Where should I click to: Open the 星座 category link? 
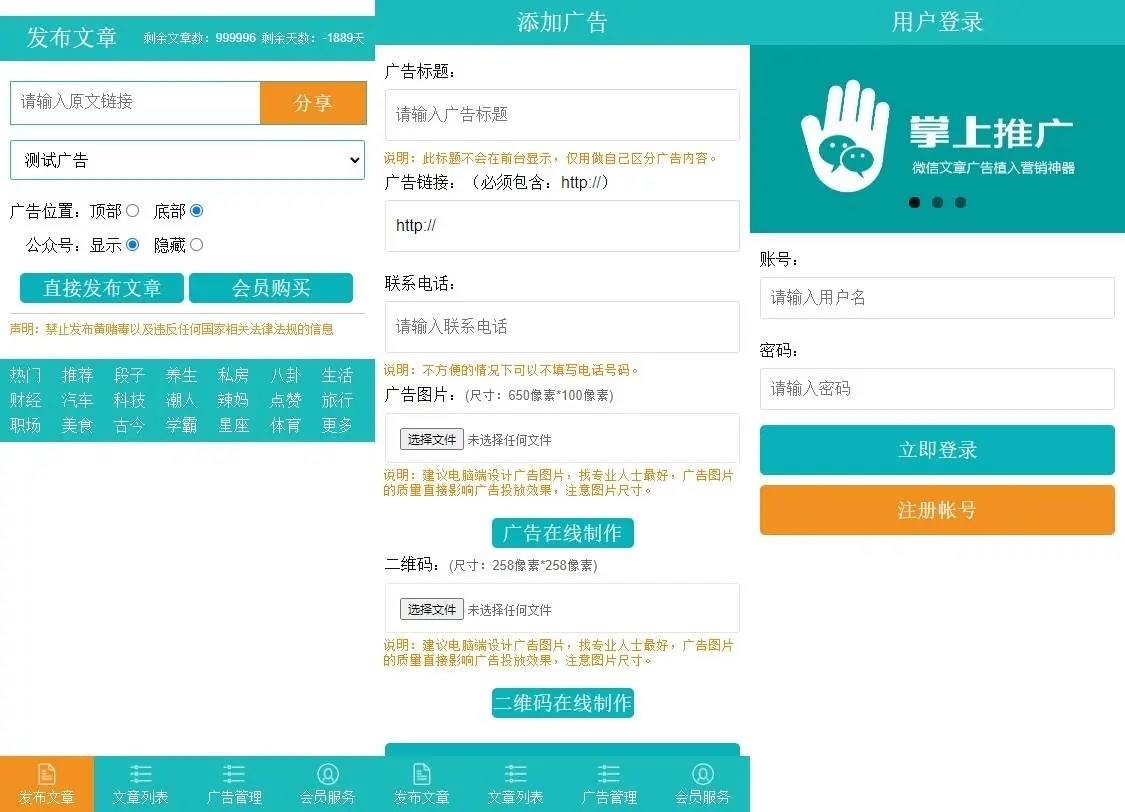tap(233, 425)
